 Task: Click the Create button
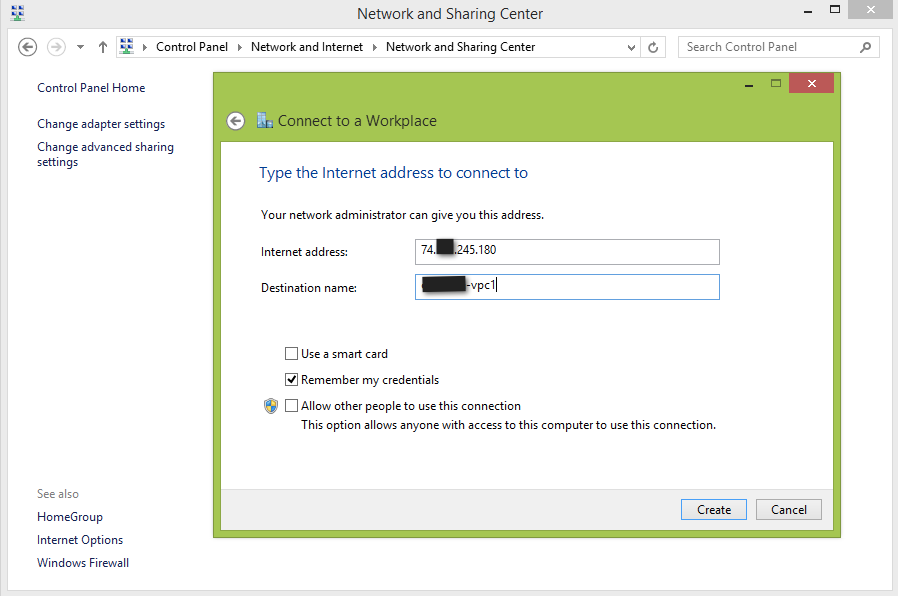714,510
